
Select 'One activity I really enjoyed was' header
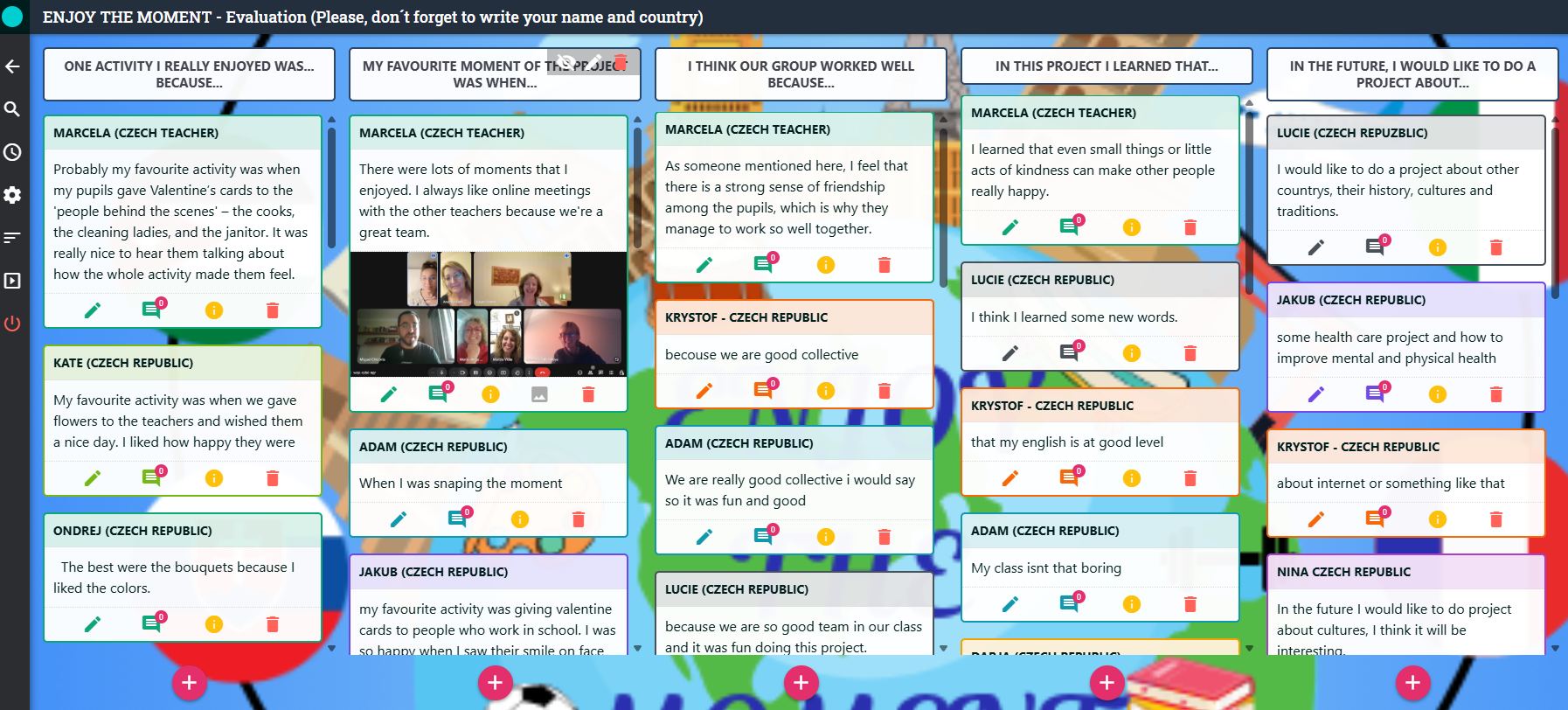189,74
